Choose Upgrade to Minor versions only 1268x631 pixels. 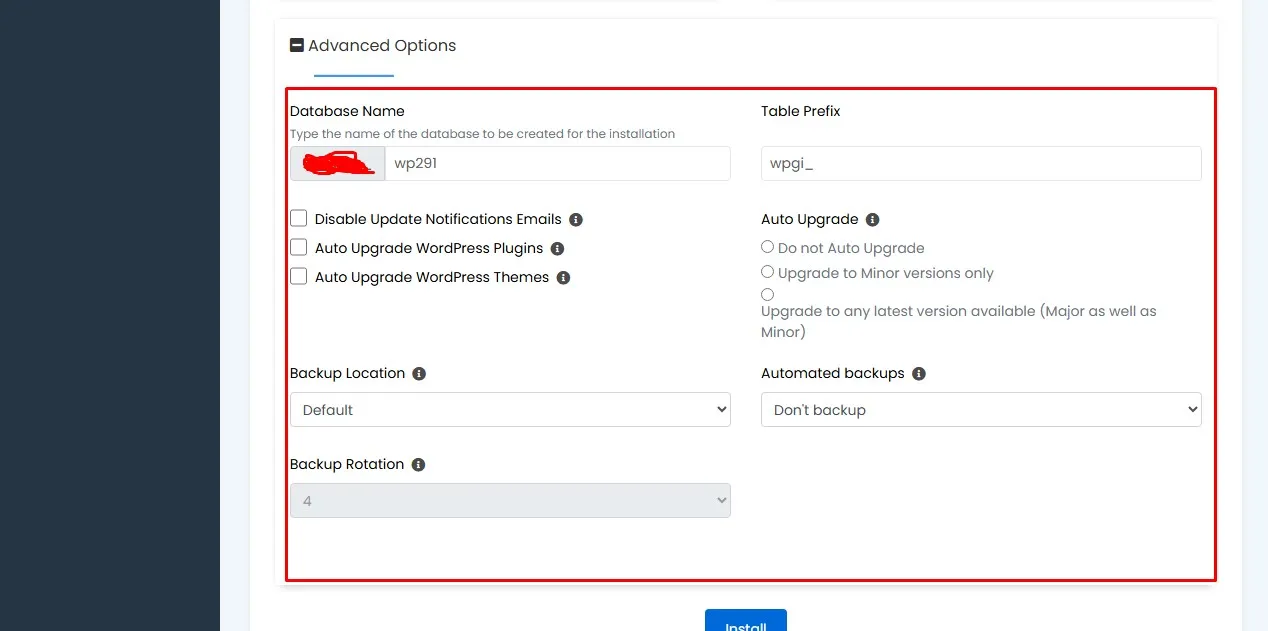[767, 271]
